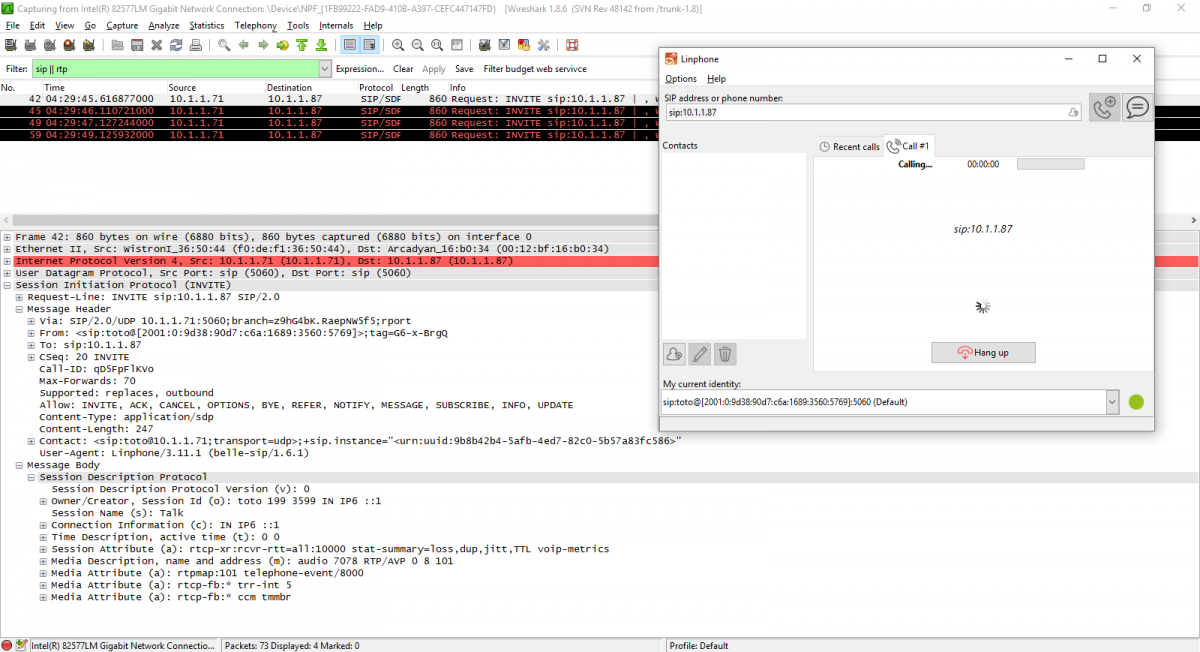
Task: Open a capture file icon
Action: [x=118, y=45]
